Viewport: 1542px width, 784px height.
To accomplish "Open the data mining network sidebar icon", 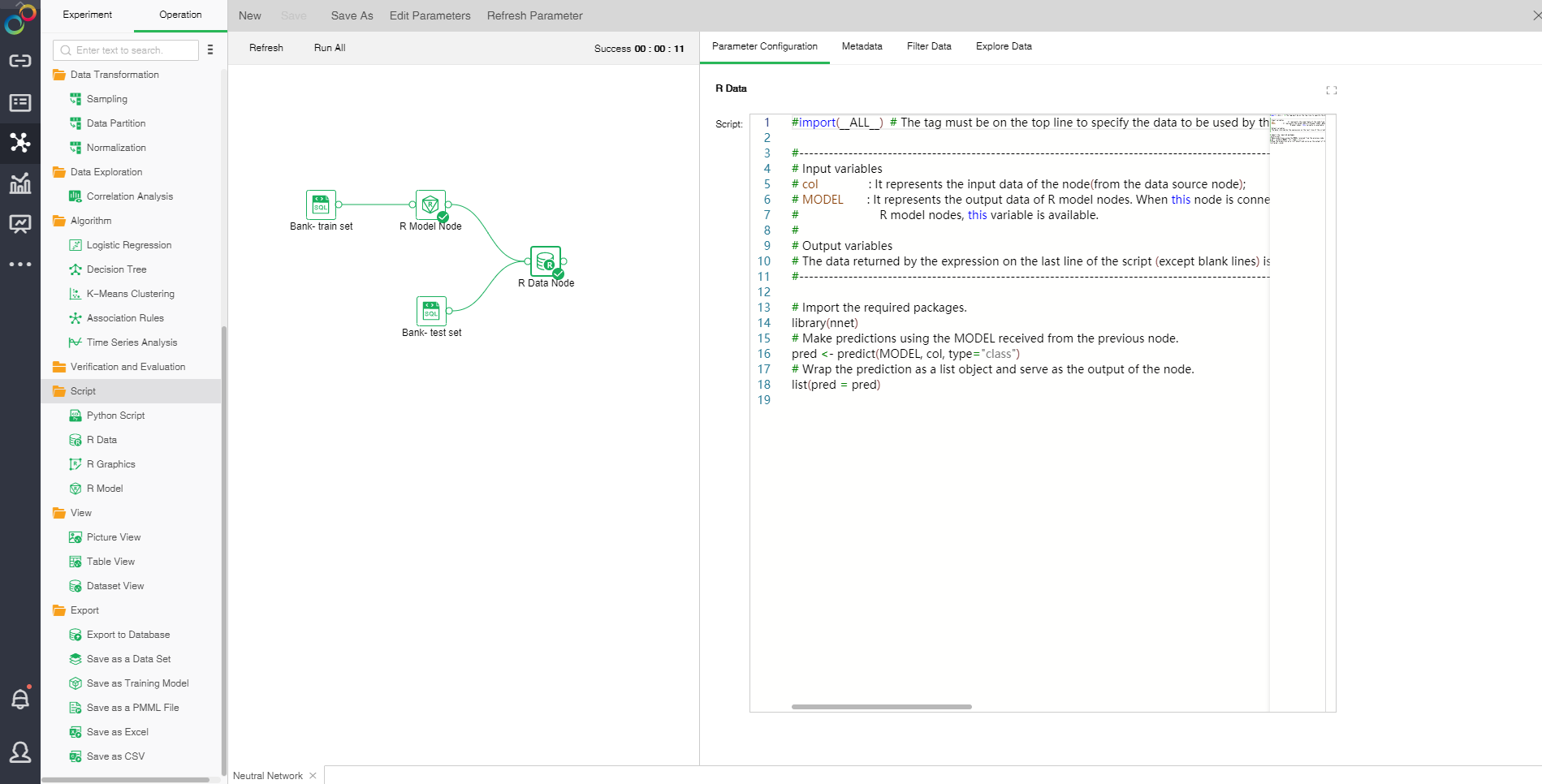I will click(x=19, y=143).
